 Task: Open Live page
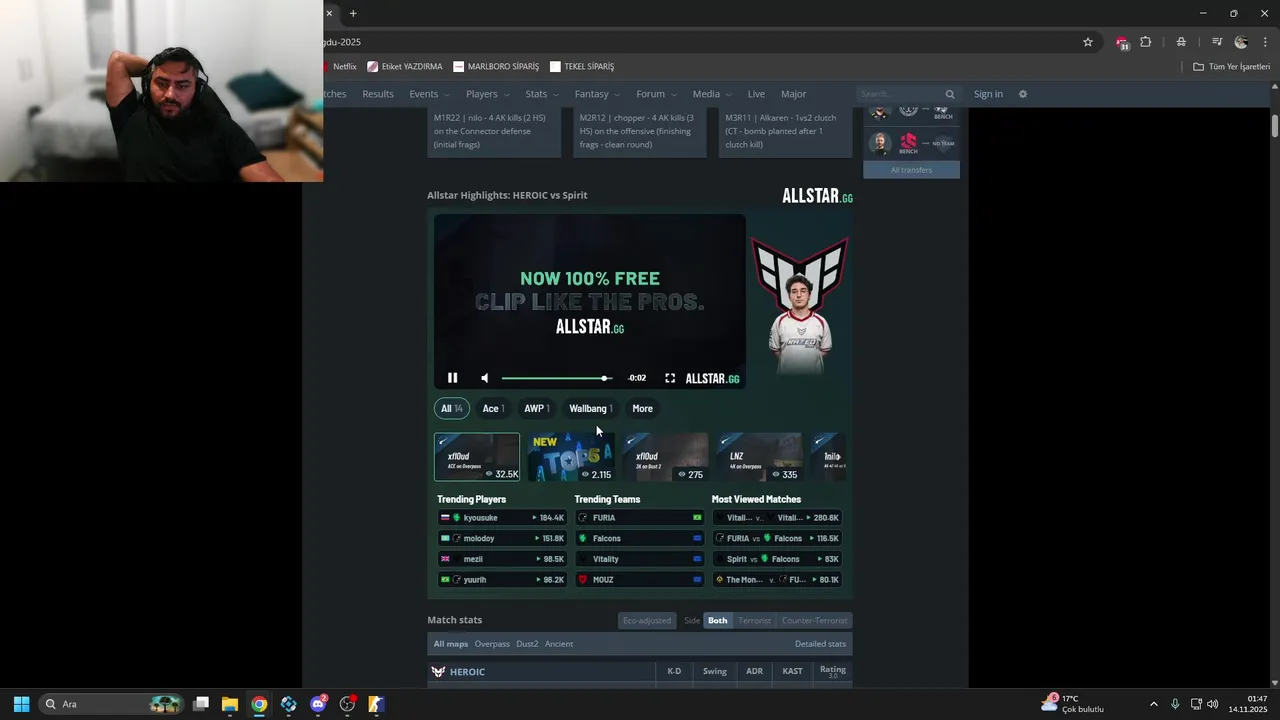pos(756,94)
